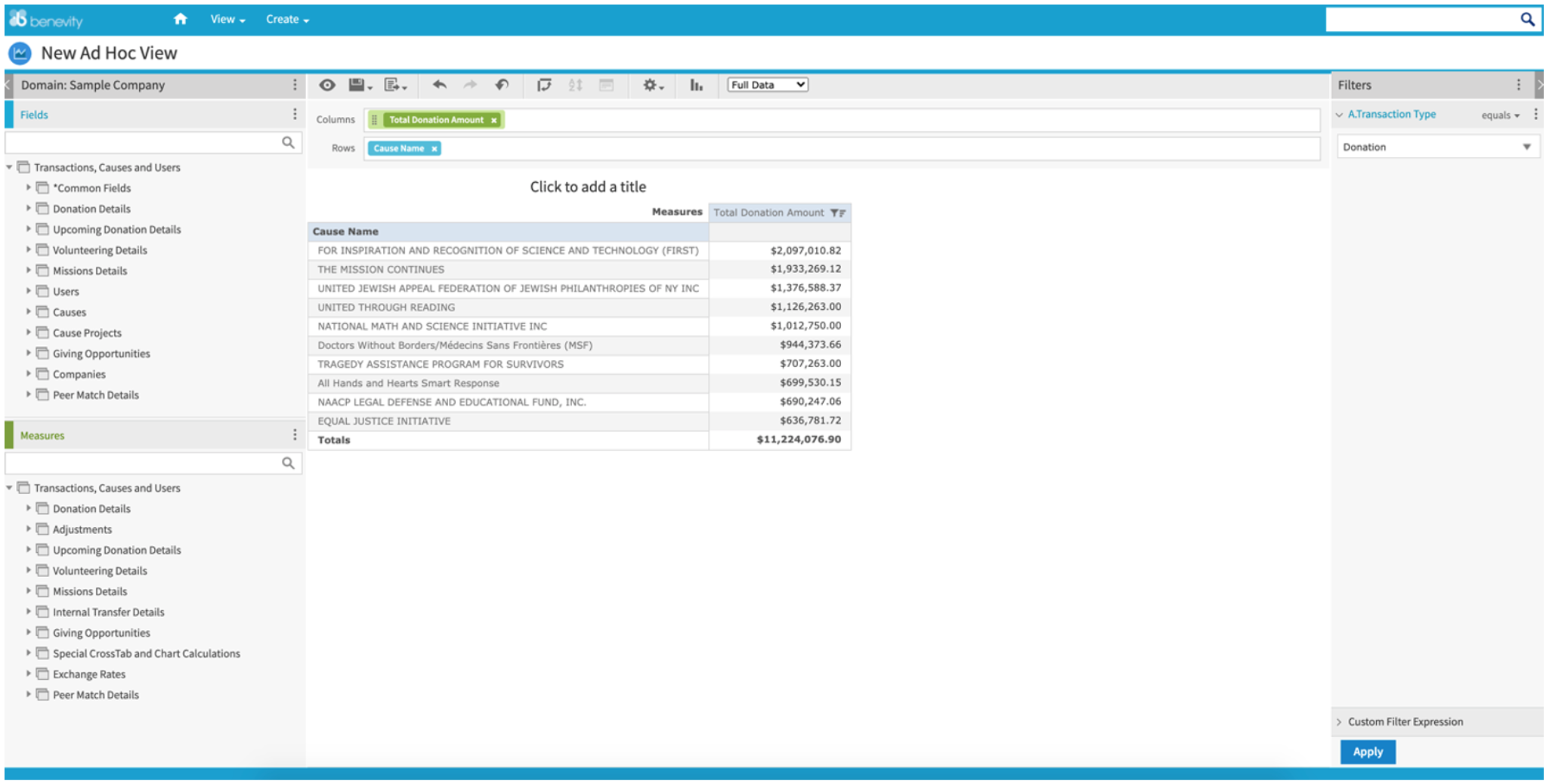Remove Total Donation Amount from Columns
This screenshot has height=784, width=1549.
(x=494, y=120)
